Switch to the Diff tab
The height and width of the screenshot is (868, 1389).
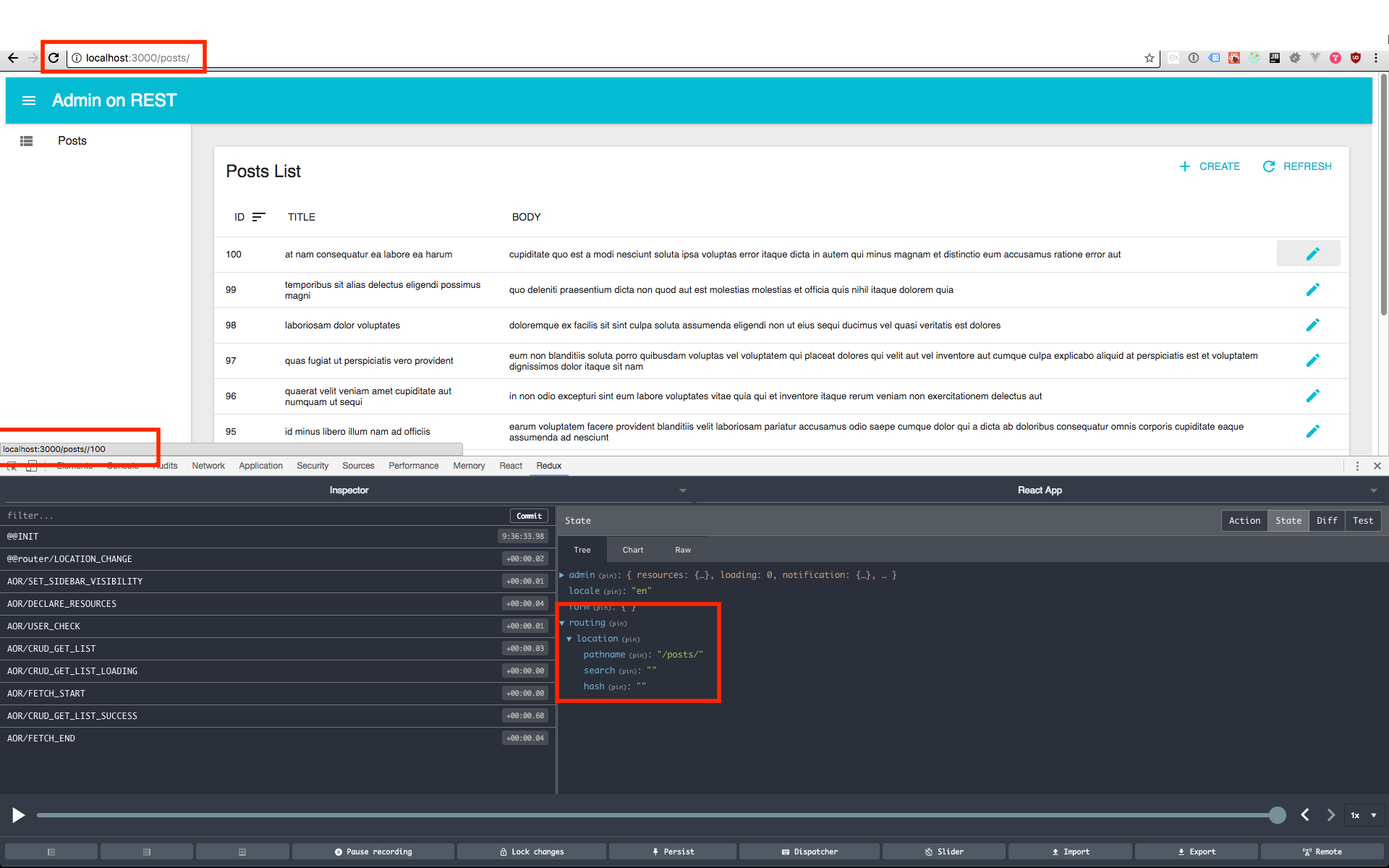click(x=1327, y=520)
